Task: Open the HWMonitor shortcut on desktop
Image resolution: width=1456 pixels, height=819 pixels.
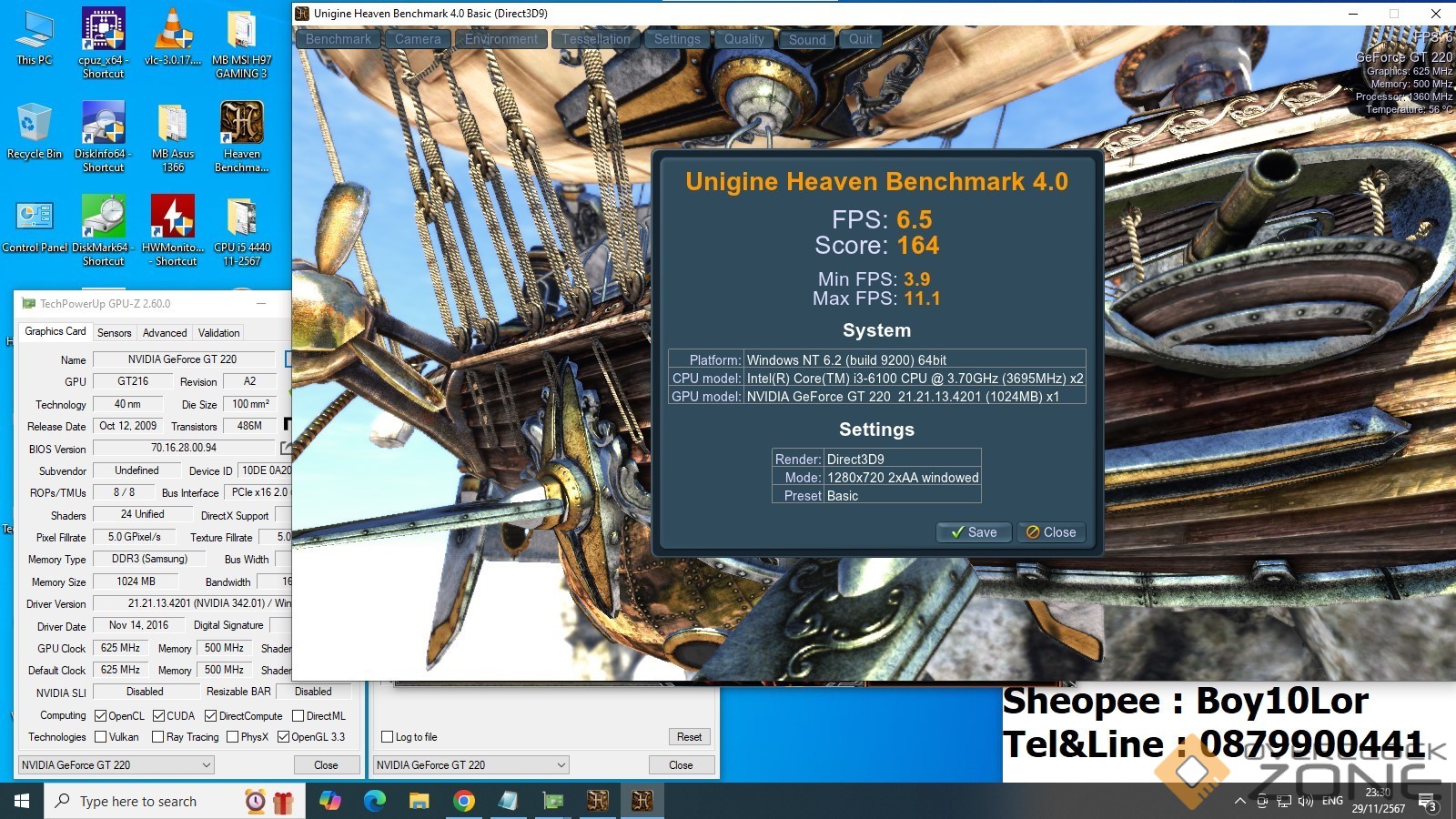Action: pyautogui.click(x=172, y=218)
